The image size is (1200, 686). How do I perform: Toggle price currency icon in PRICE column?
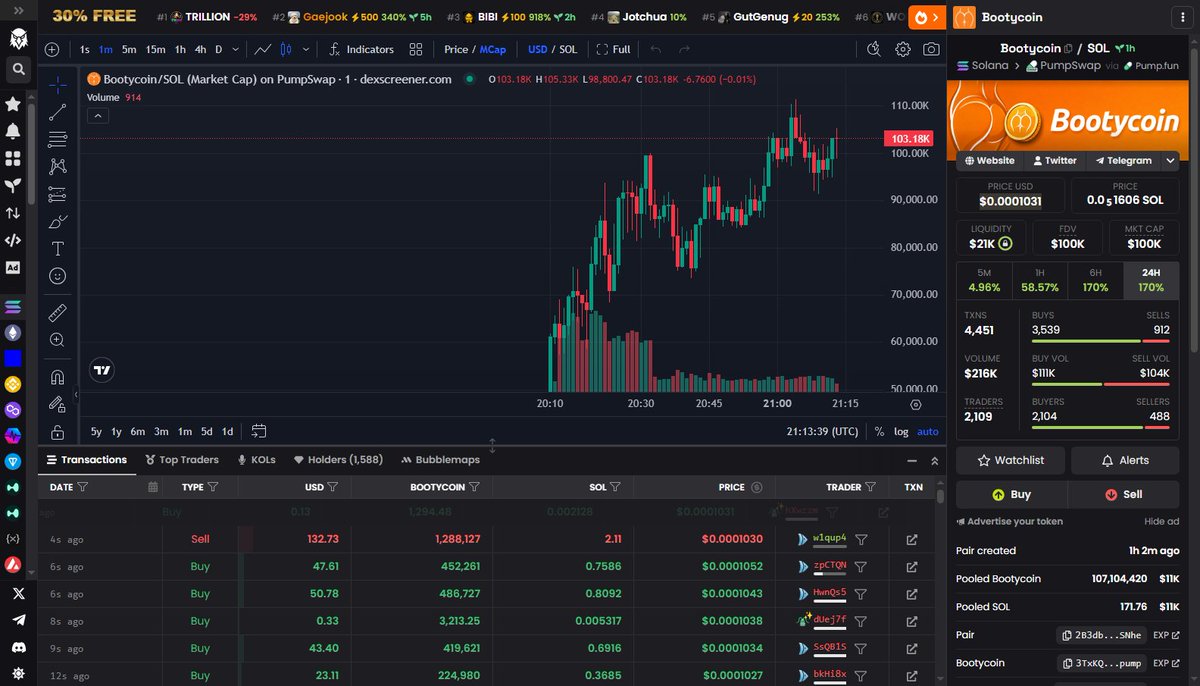[x=756, y=487]
